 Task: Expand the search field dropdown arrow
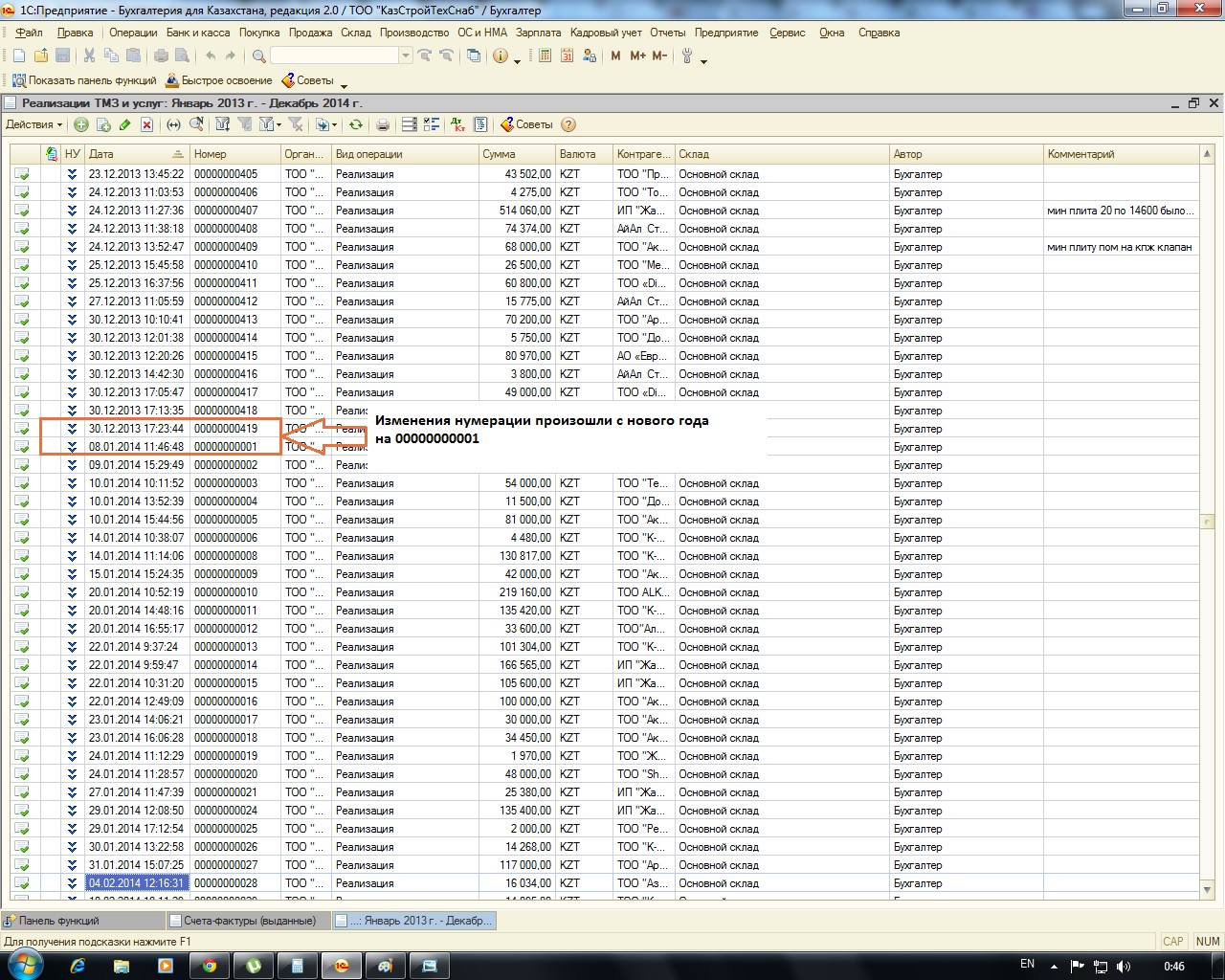pos(406,56)
